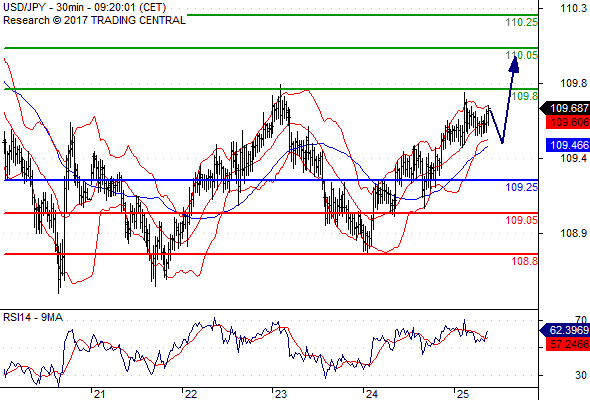Click the red 57.2466 RSI MA tag
590x400 pixels.
point(568,344)
